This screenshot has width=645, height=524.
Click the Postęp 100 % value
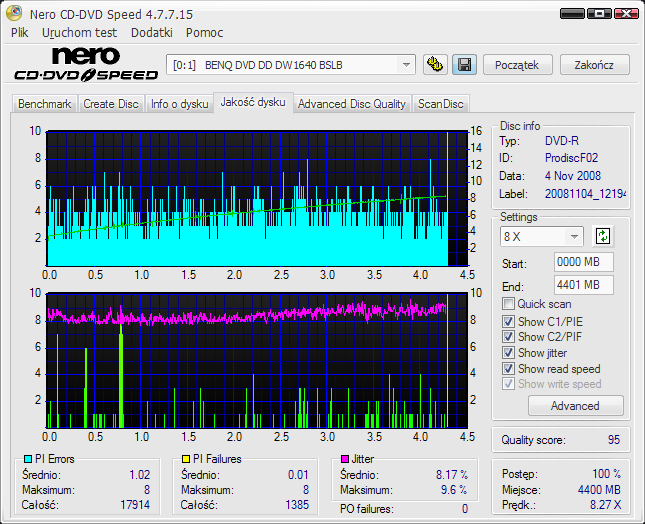tap(606, 473)
